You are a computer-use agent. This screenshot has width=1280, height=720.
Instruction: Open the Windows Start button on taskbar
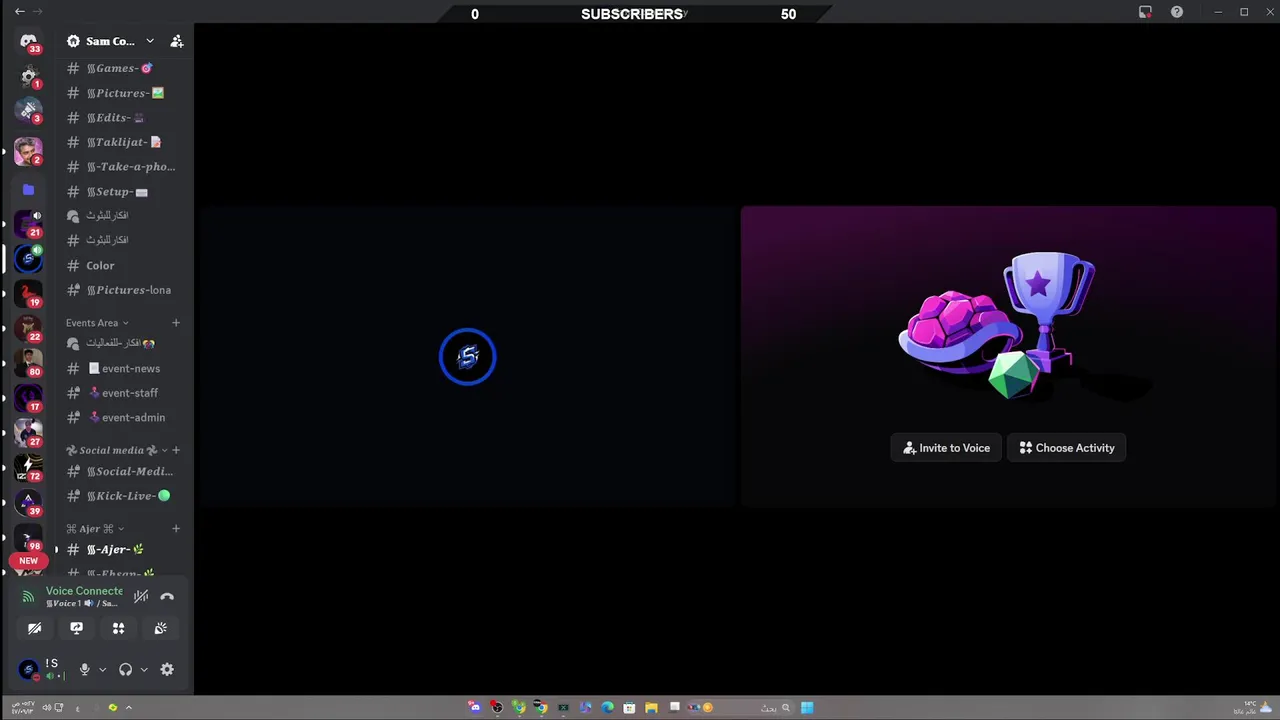tap(807, 707)
